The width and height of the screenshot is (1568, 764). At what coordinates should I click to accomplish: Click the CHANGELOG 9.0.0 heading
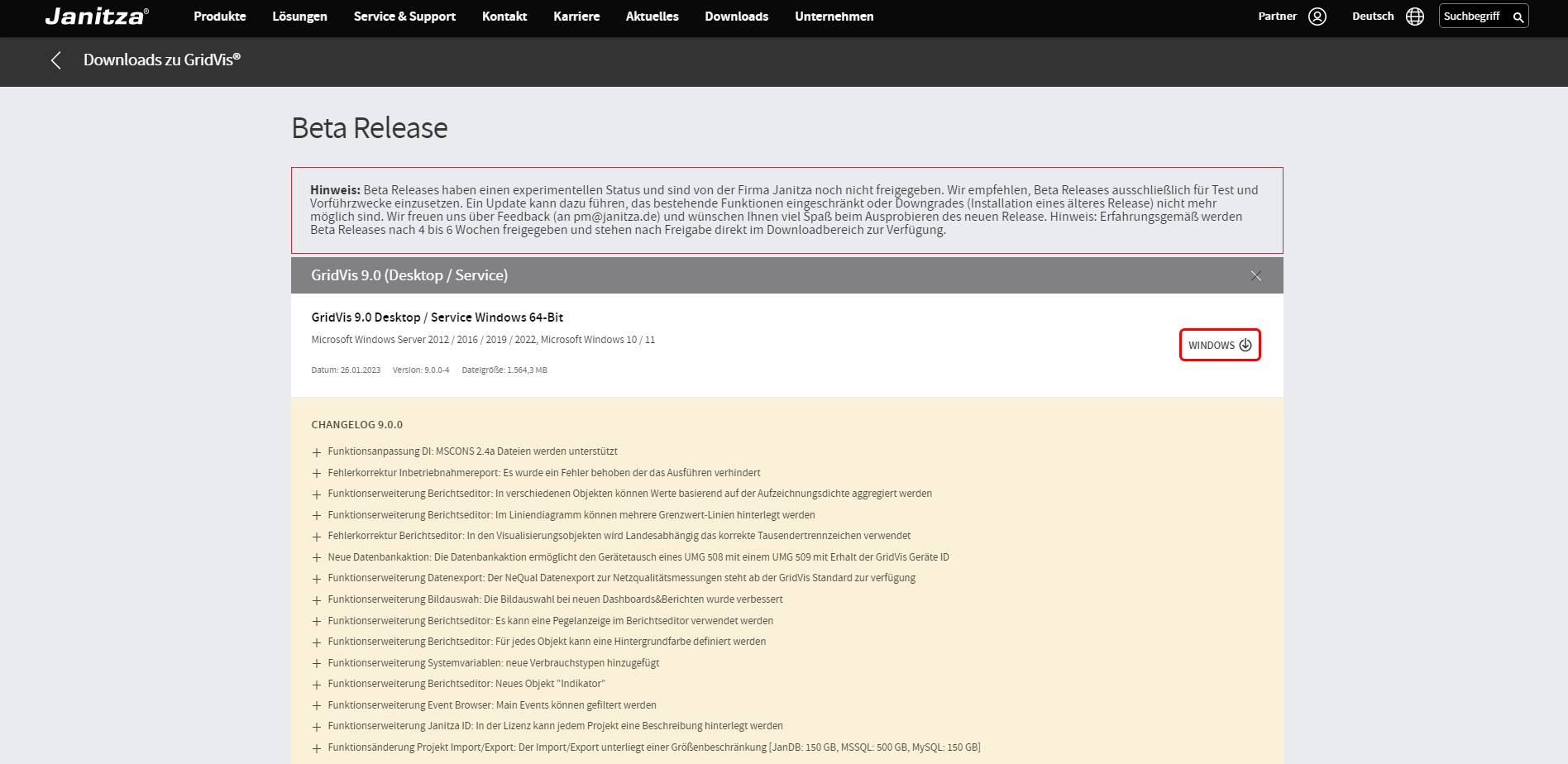(x=356, y=425)
